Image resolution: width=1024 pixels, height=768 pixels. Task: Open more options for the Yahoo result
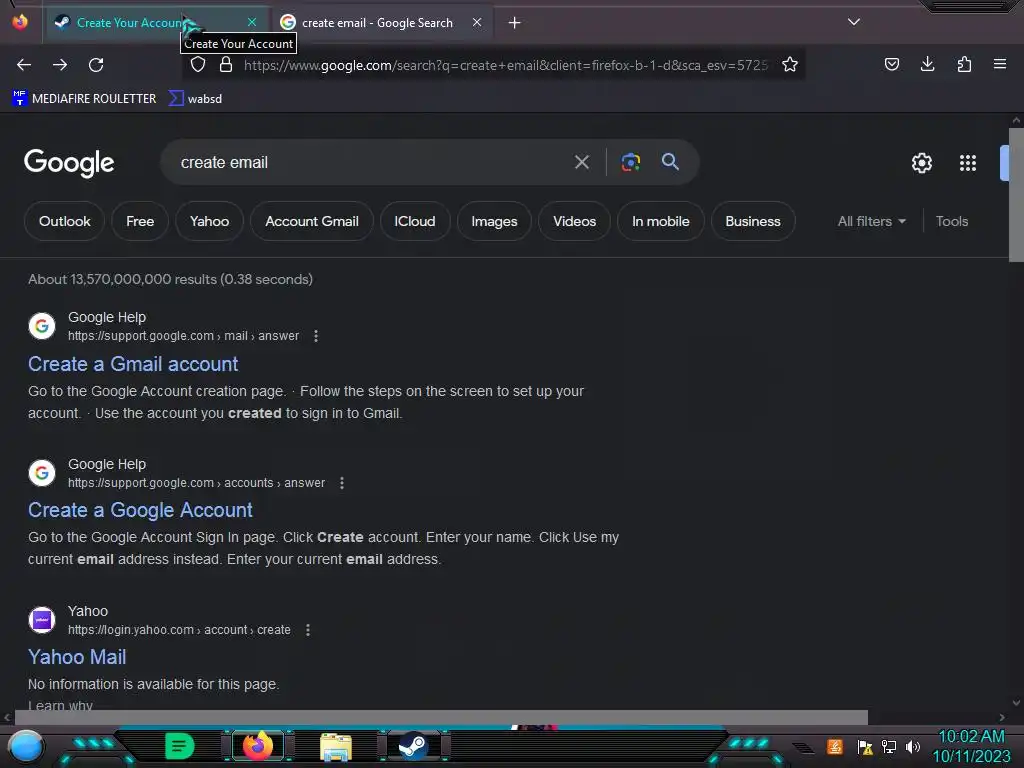[x=308, y=630]
